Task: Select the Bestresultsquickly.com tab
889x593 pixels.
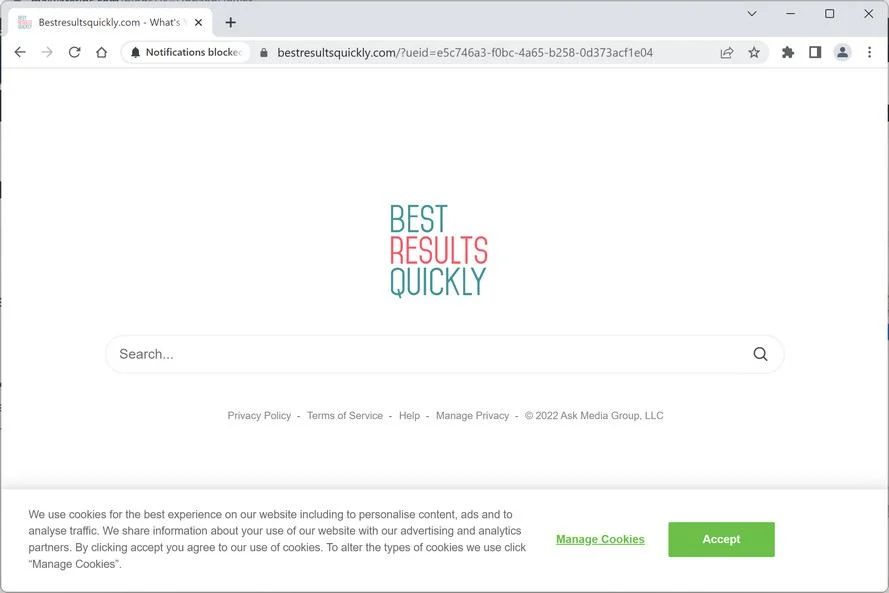Action: [110, 23]
